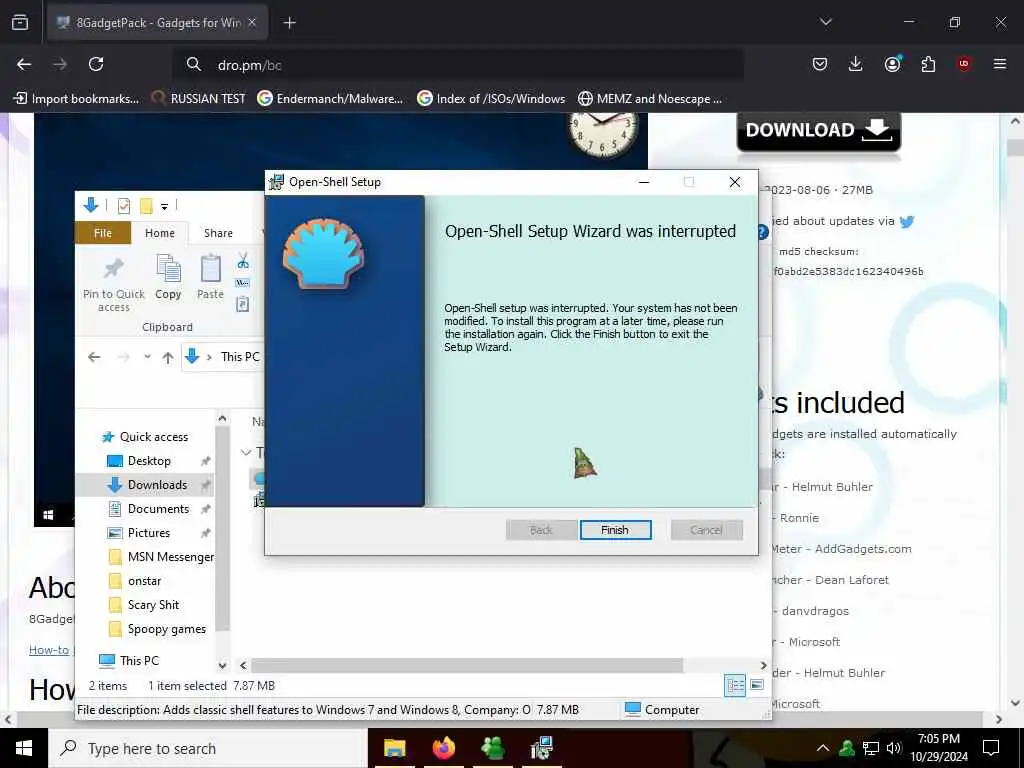Open the browser downloads panel

tap(856, 64)
